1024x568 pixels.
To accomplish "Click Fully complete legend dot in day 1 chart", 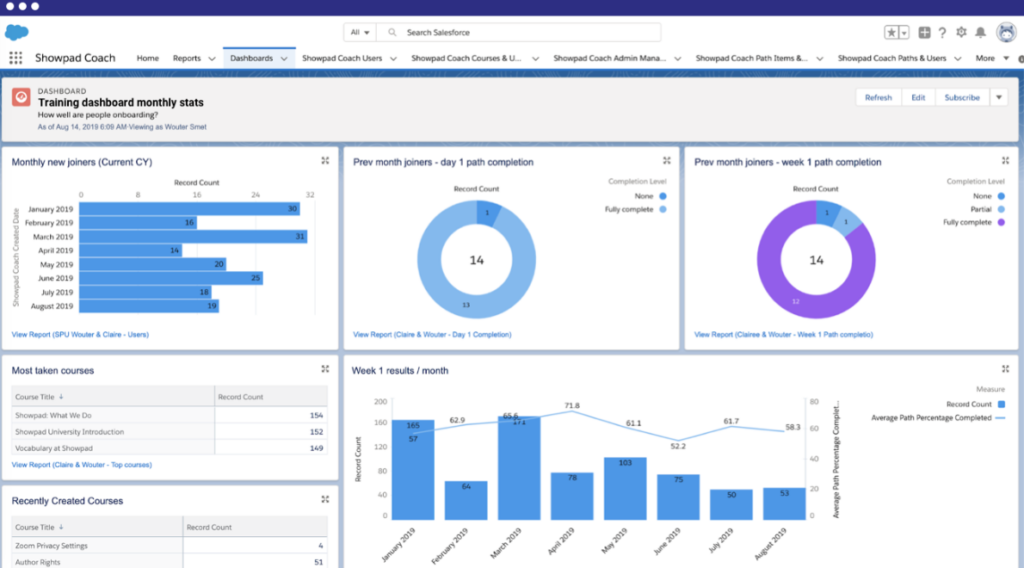I will [x=663, y=210].
